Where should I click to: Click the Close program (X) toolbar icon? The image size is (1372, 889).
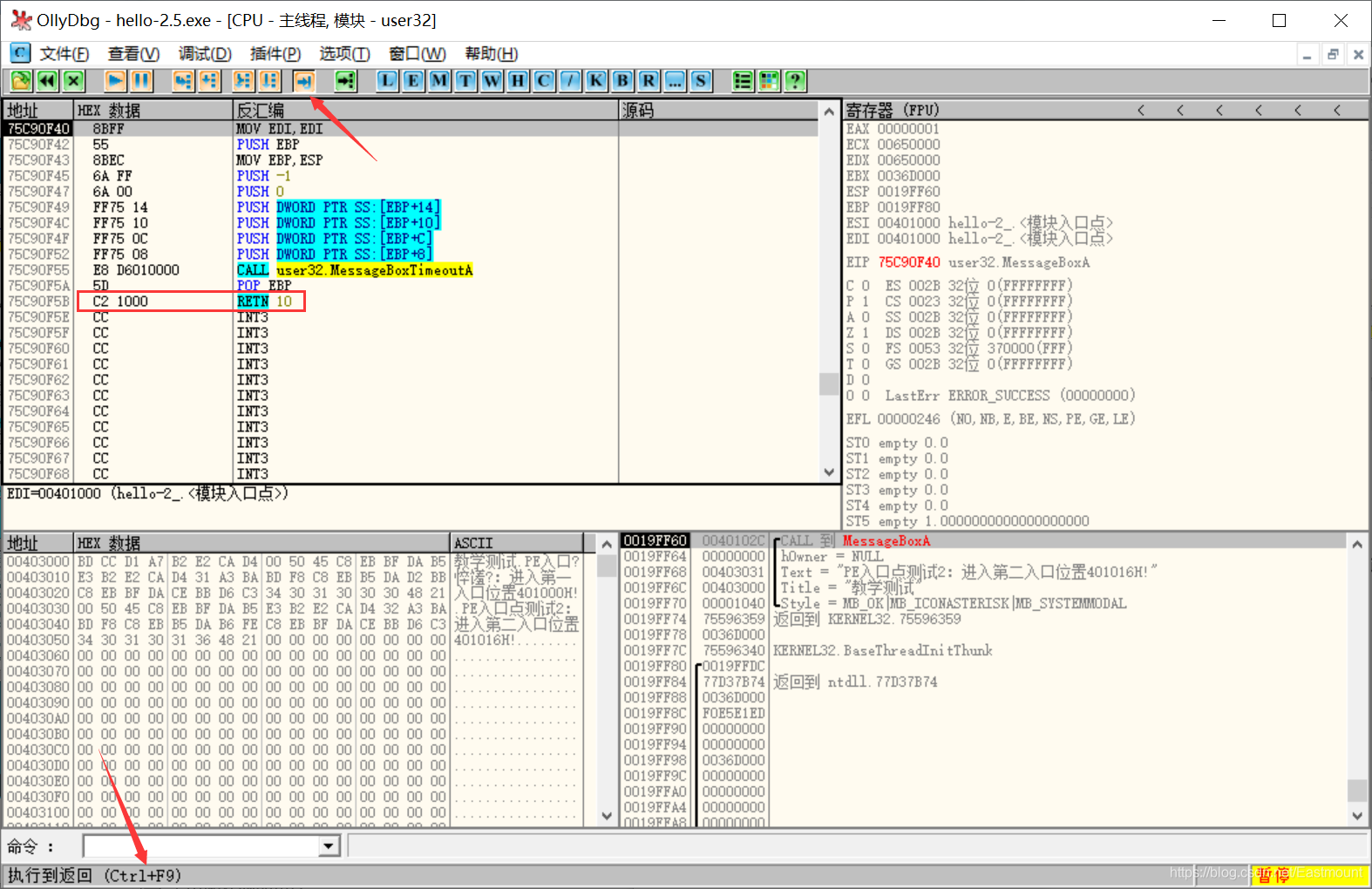73,81
